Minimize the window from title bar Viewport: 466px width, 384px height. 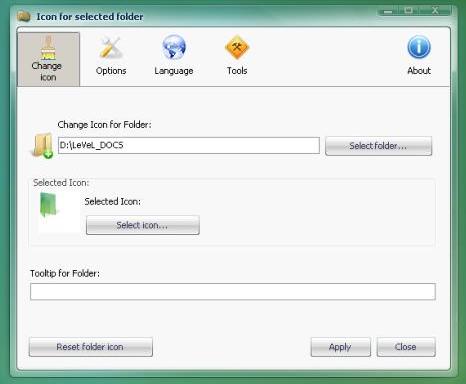[x=388, y=12]
